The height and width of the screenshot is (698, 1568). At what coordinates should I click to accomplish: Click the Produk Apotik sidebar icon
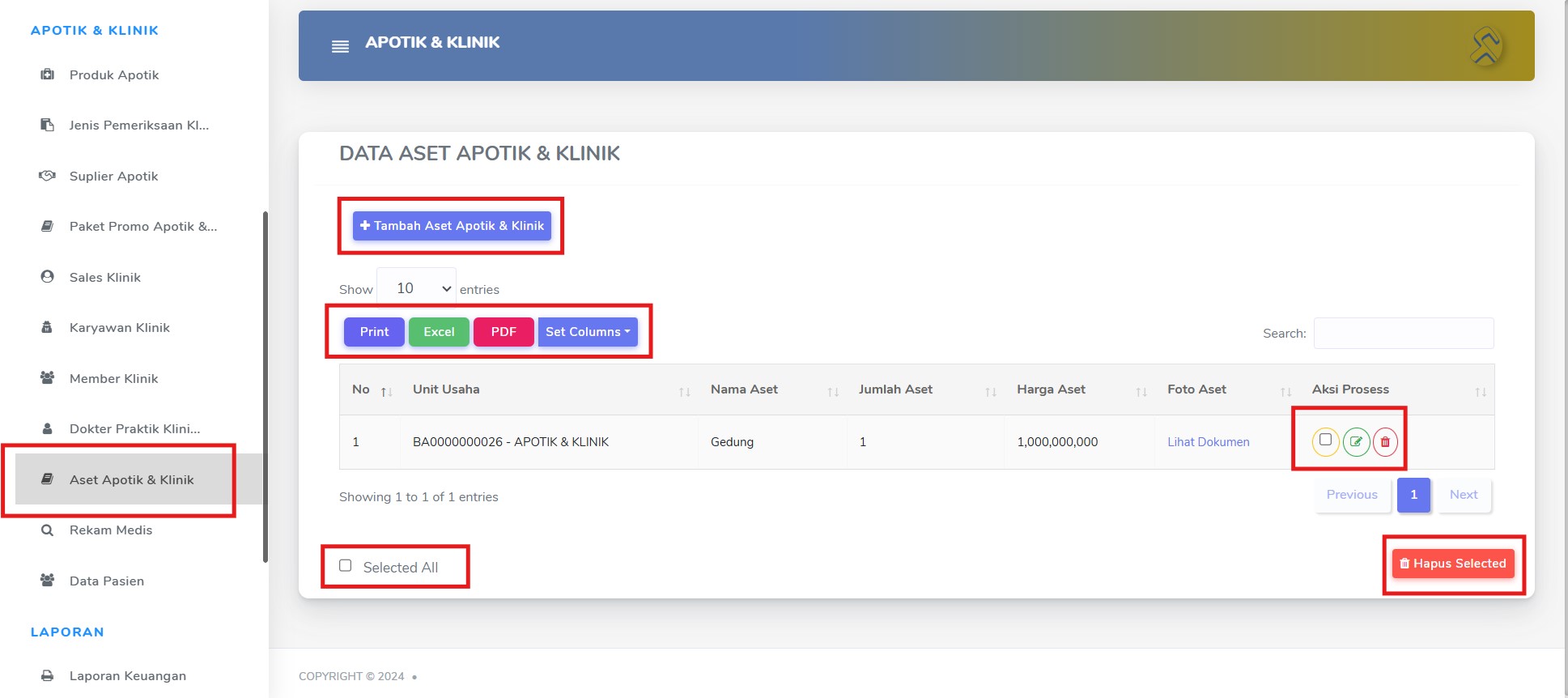pos(48,74)
